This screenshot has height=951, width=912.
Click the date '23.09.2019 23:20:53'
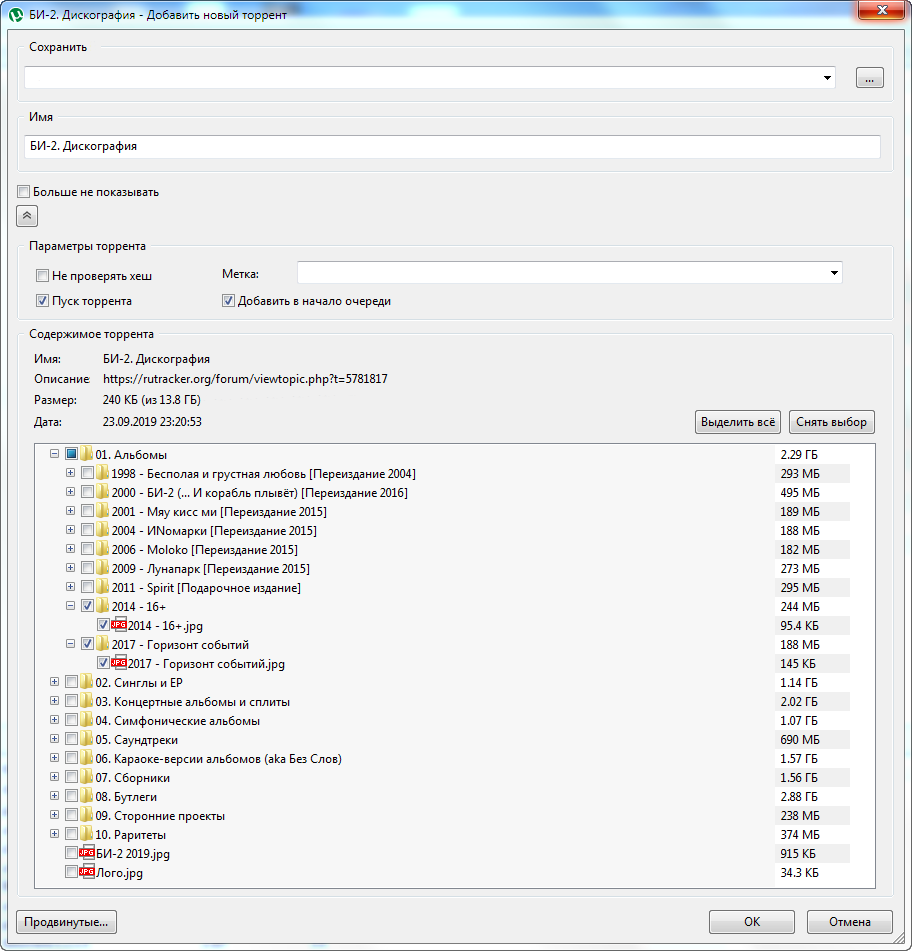pos(152,422)
